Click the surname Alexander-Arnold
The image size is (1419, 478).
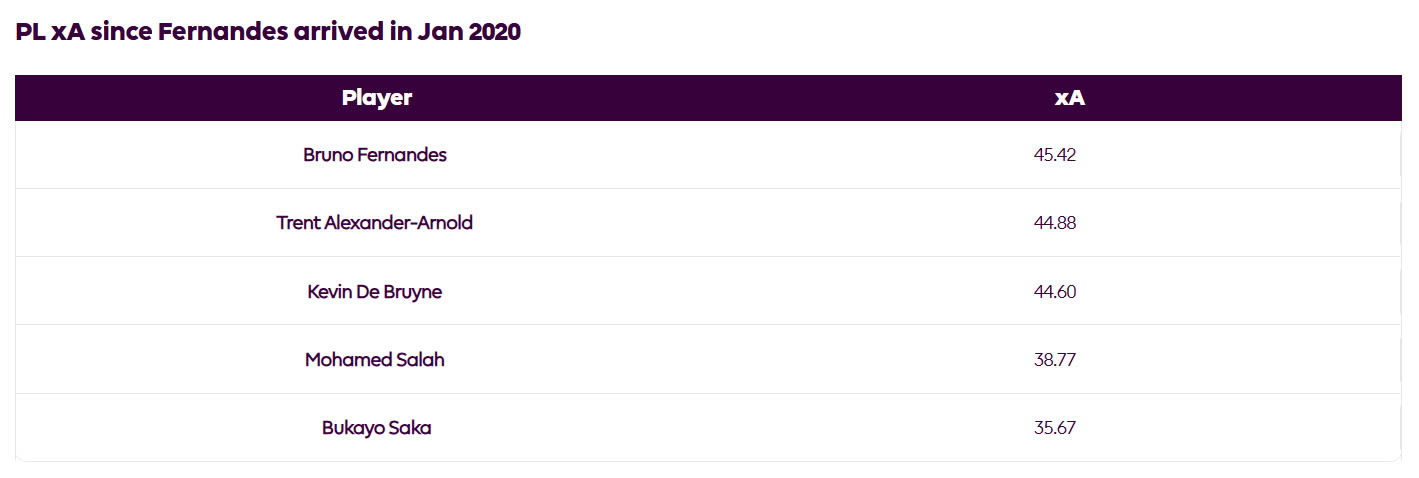[x=398, y=223]
